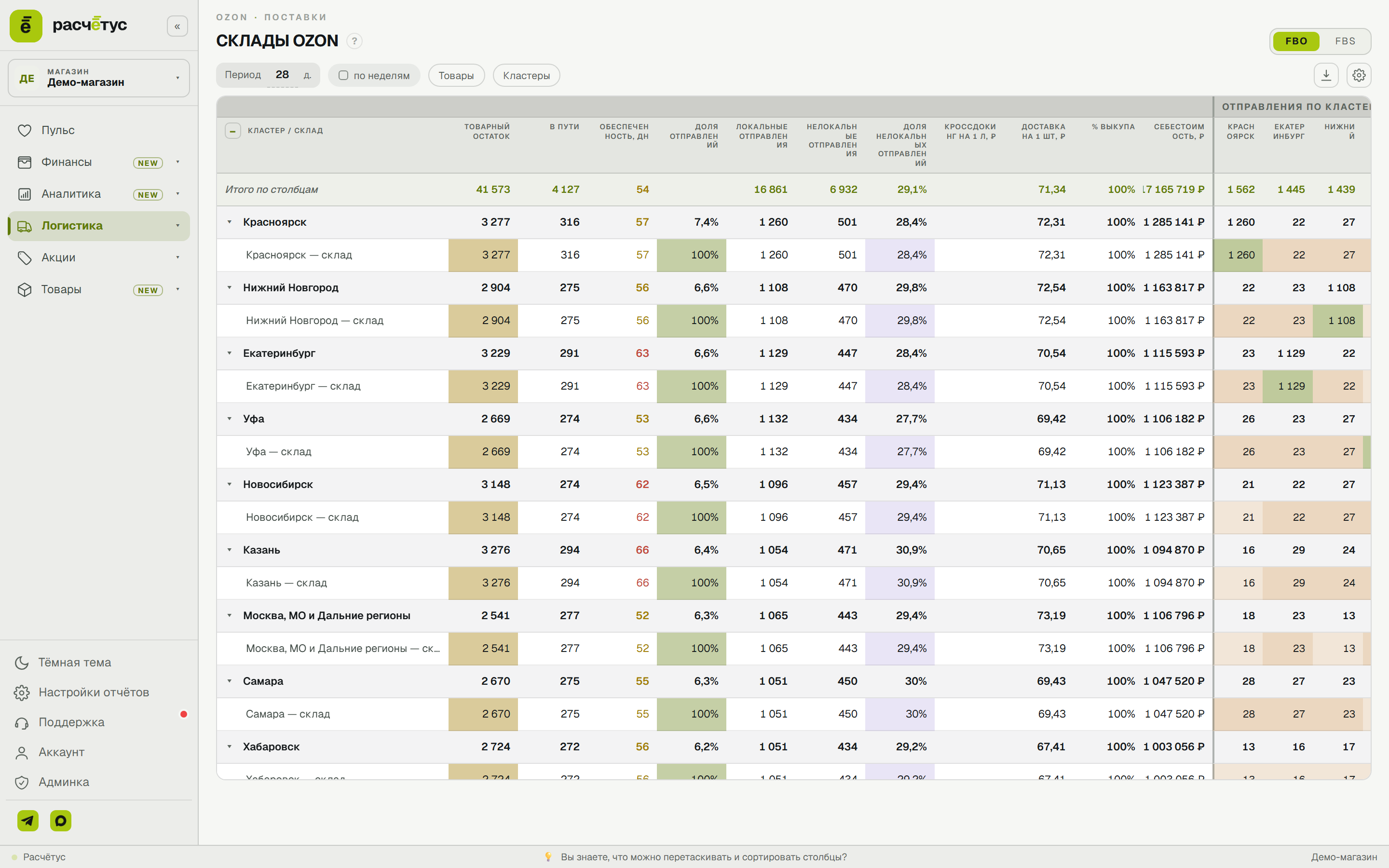Collapse the Нижний Новгород cluster row
The image size is (1389, 868).
(230, 287)
